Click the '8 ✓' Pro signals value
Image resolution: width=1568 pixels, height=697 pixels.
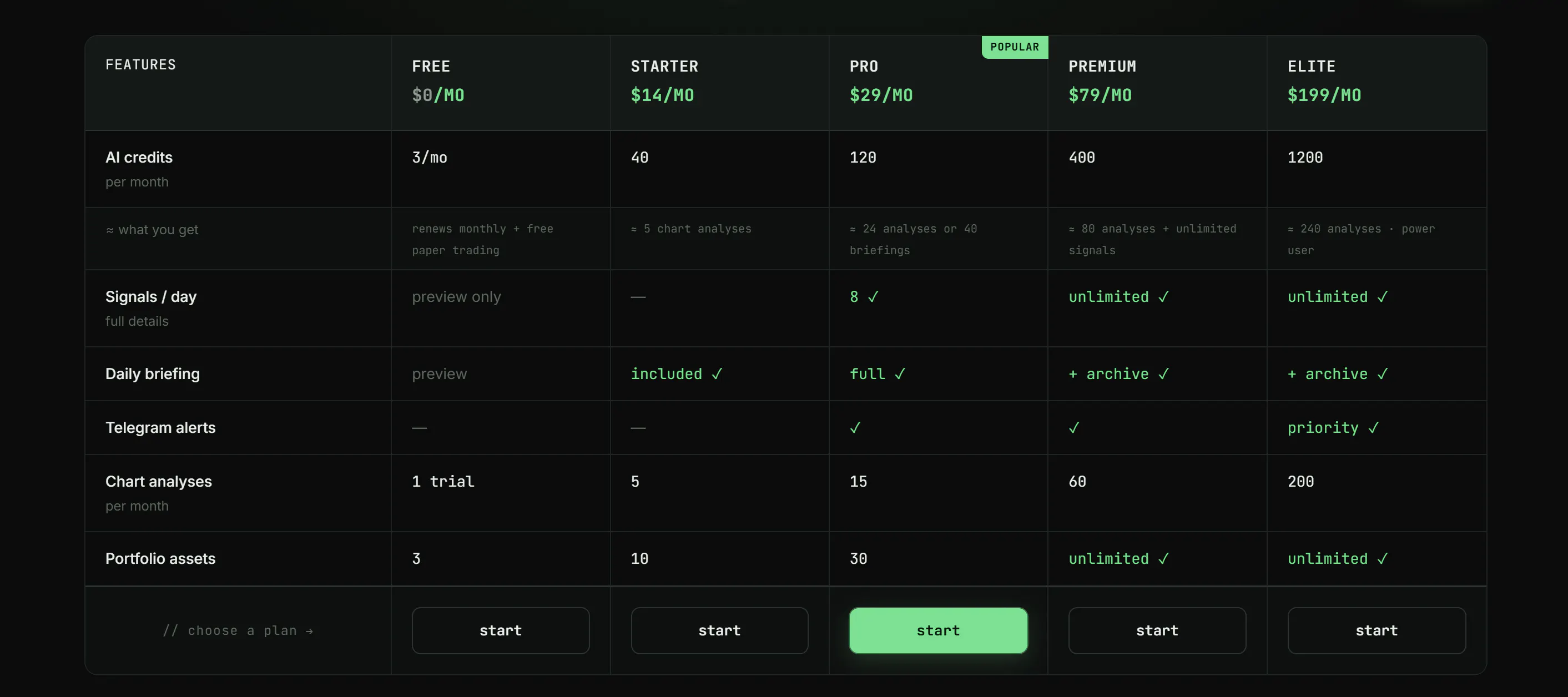coord(864,297)
